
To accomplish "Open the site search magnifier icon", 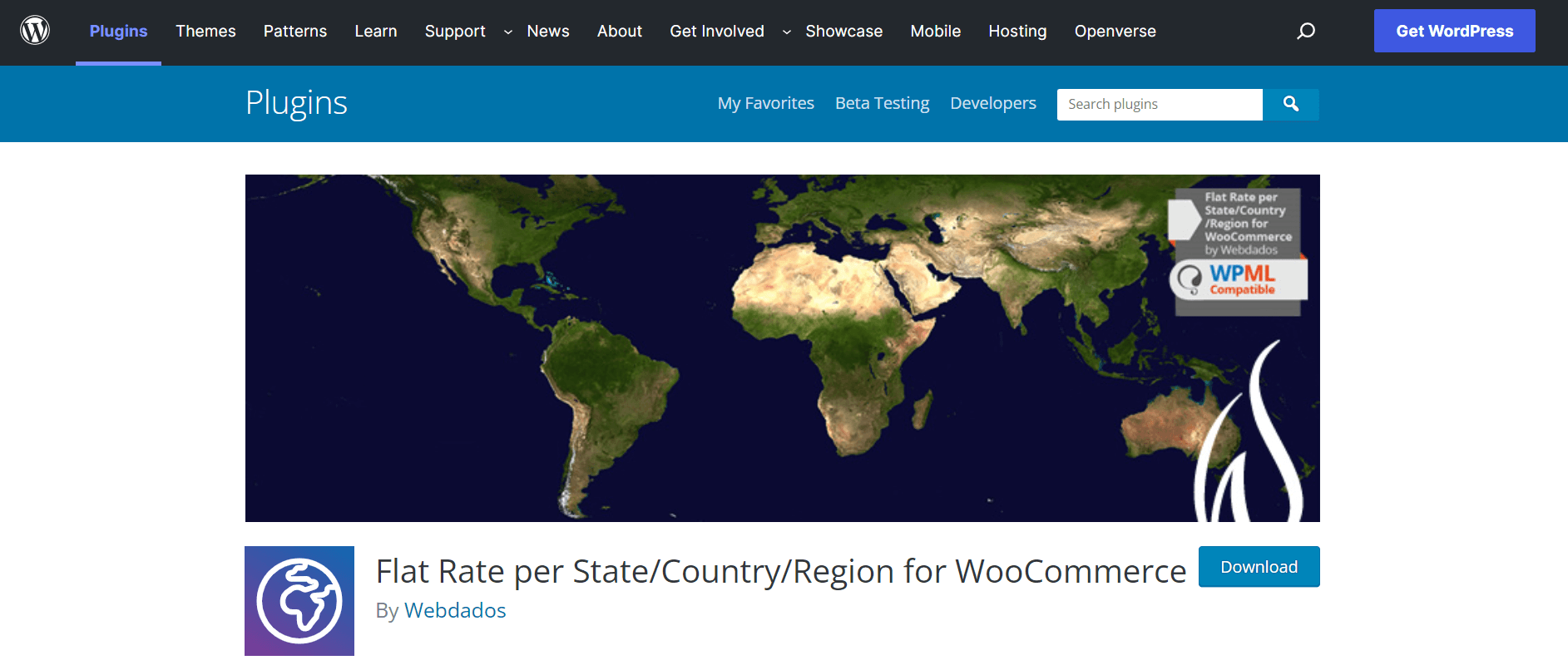I will coord(1306,31).
